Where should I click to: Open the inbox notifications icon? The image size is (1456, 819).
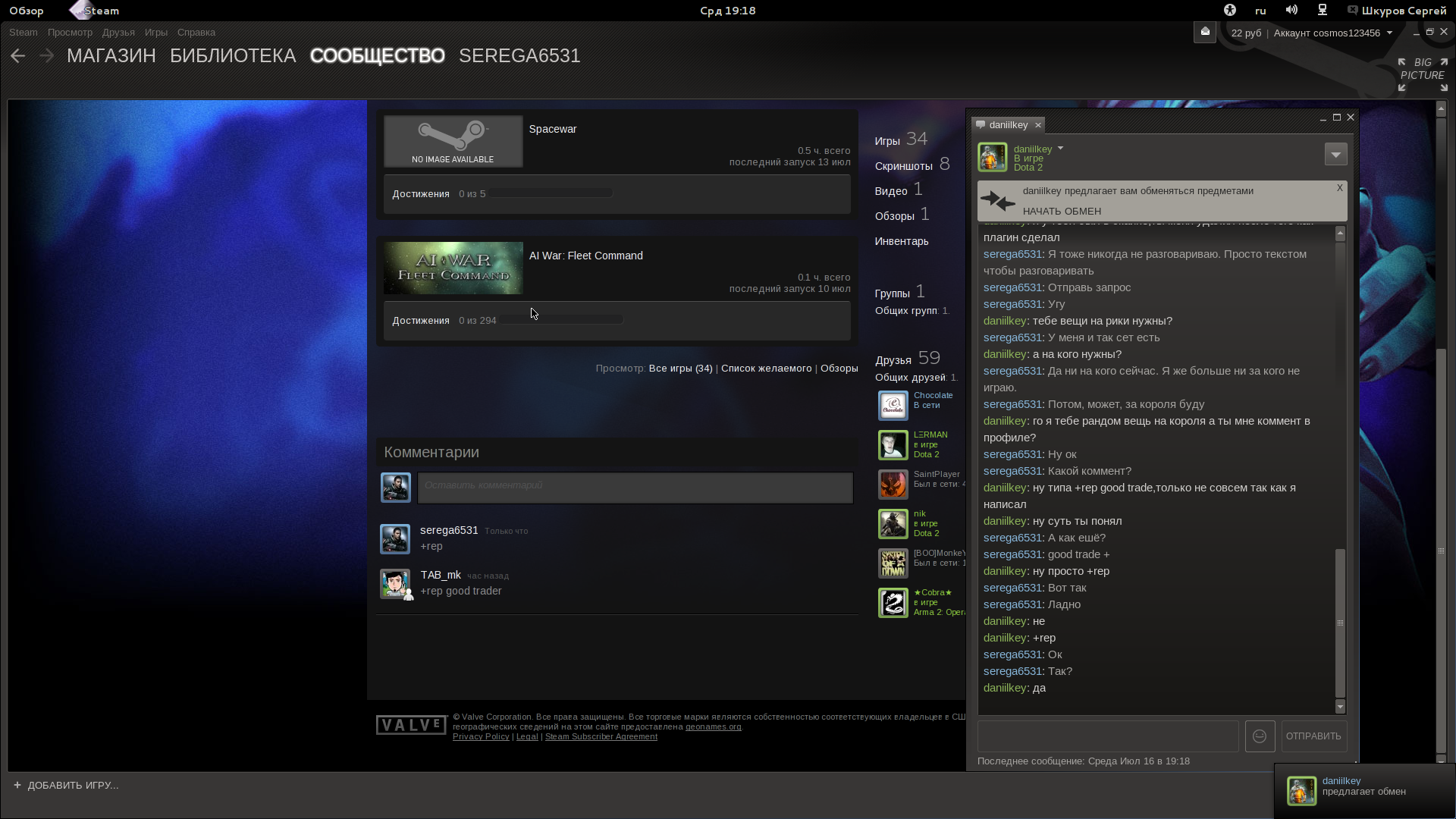[x=1205, y=32]
